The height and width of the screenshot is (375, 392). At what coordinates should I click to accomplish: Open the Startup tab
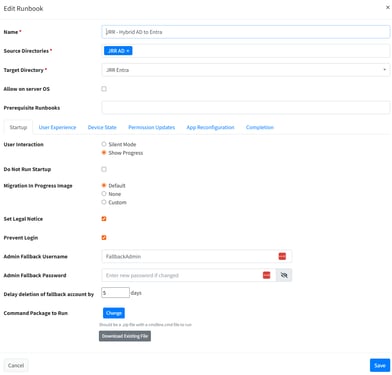coord(18,127)
